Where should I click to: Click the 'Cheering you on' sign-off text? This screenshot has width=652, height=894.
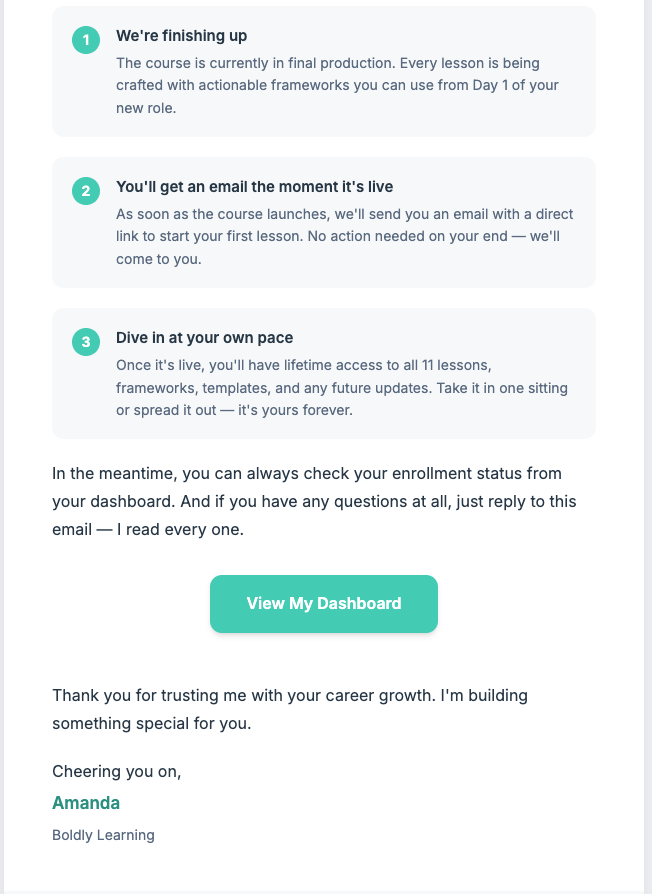pyautogui.click(x=117, y=771)
